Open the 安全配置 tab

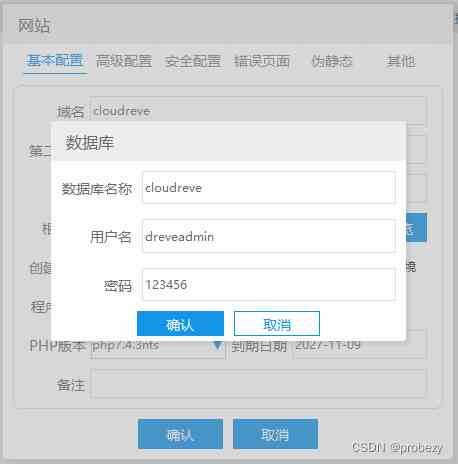click(x=193, y=61)
